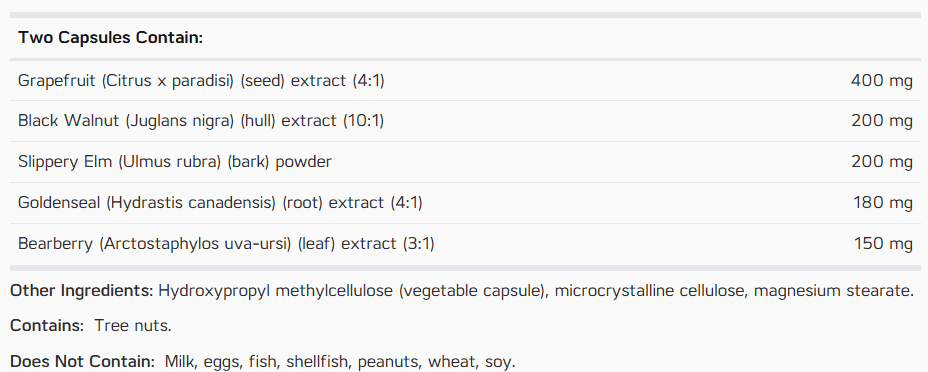
Task: Click the 150 mg amount
Action: 883,244
